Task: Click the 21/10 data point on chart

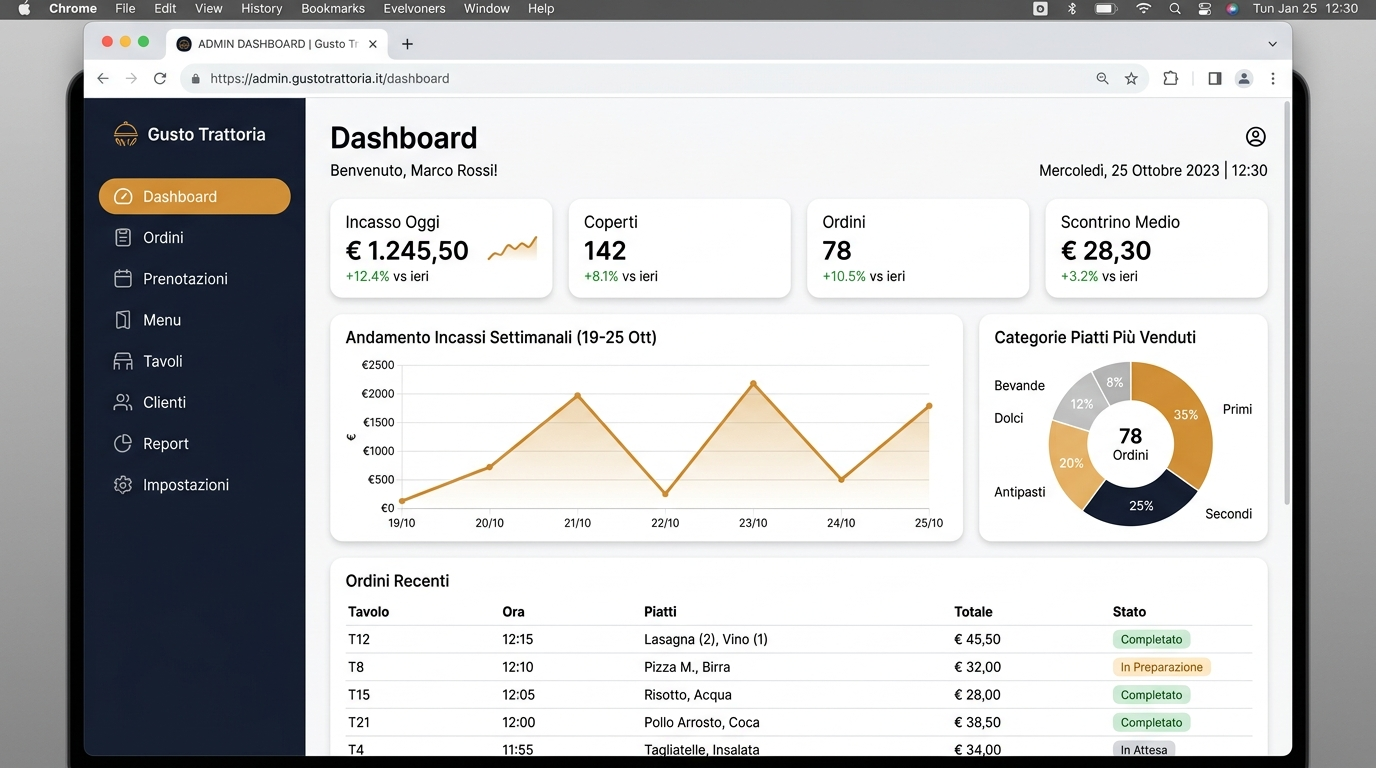Action: pyautogui.click(x=577, y=396)
